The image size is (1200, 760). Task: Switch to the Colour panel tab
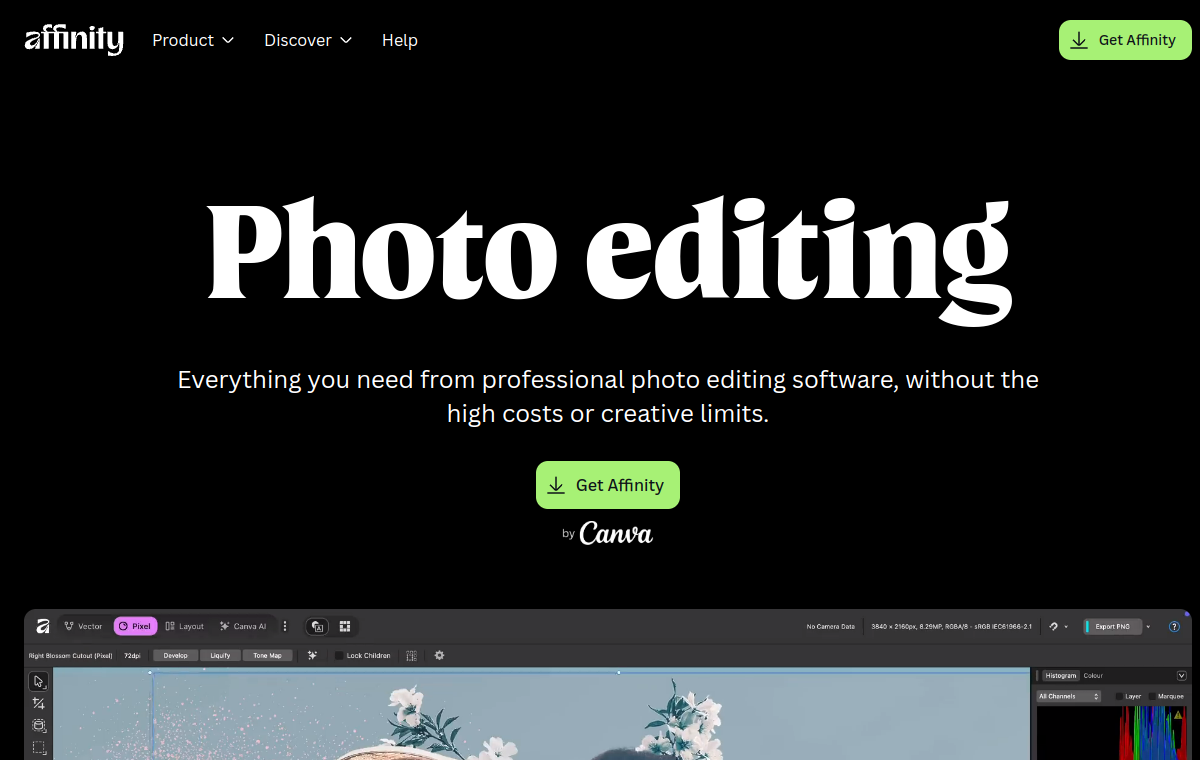click(x=1093, y=676)
